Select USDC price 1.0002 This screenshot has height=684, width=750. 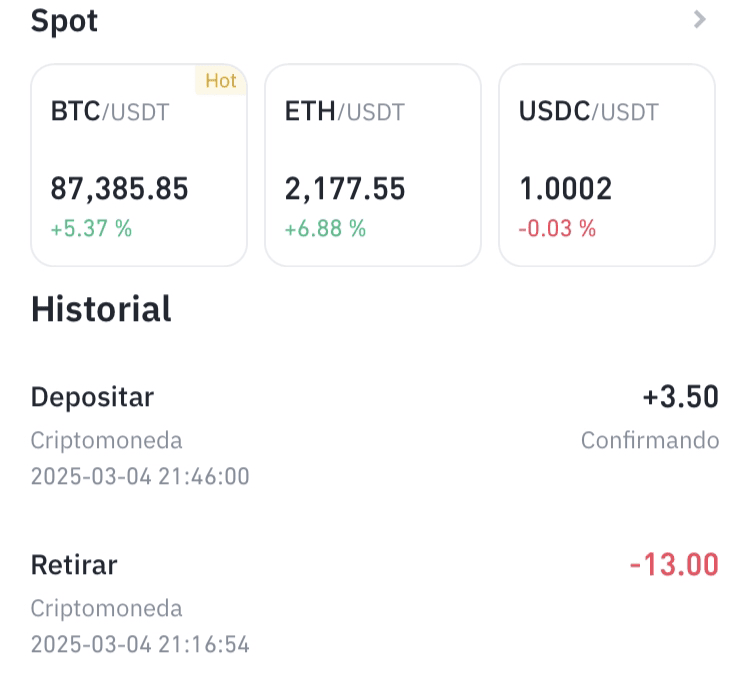click(565, 188)
